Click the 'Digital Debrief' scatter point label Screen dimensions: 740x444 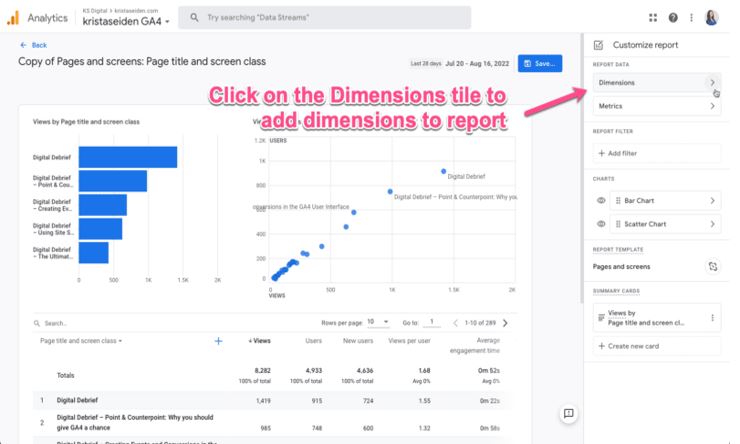pos(466,176)
